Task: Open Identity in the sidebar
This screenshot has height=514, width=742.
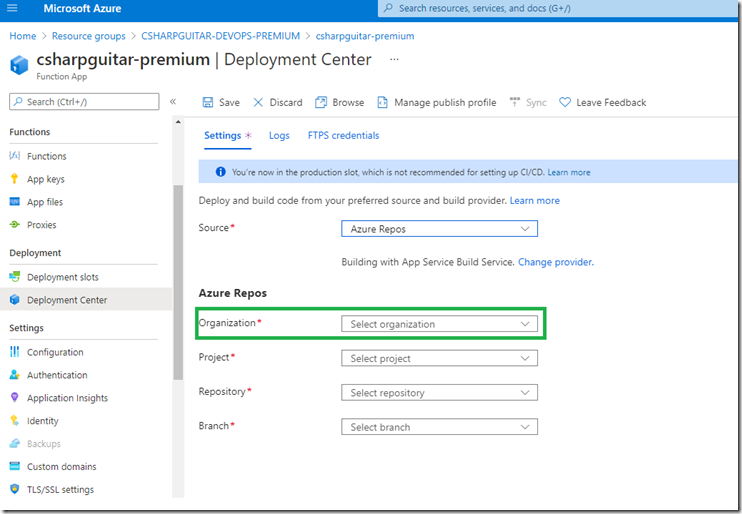Action: pos(43,421)
